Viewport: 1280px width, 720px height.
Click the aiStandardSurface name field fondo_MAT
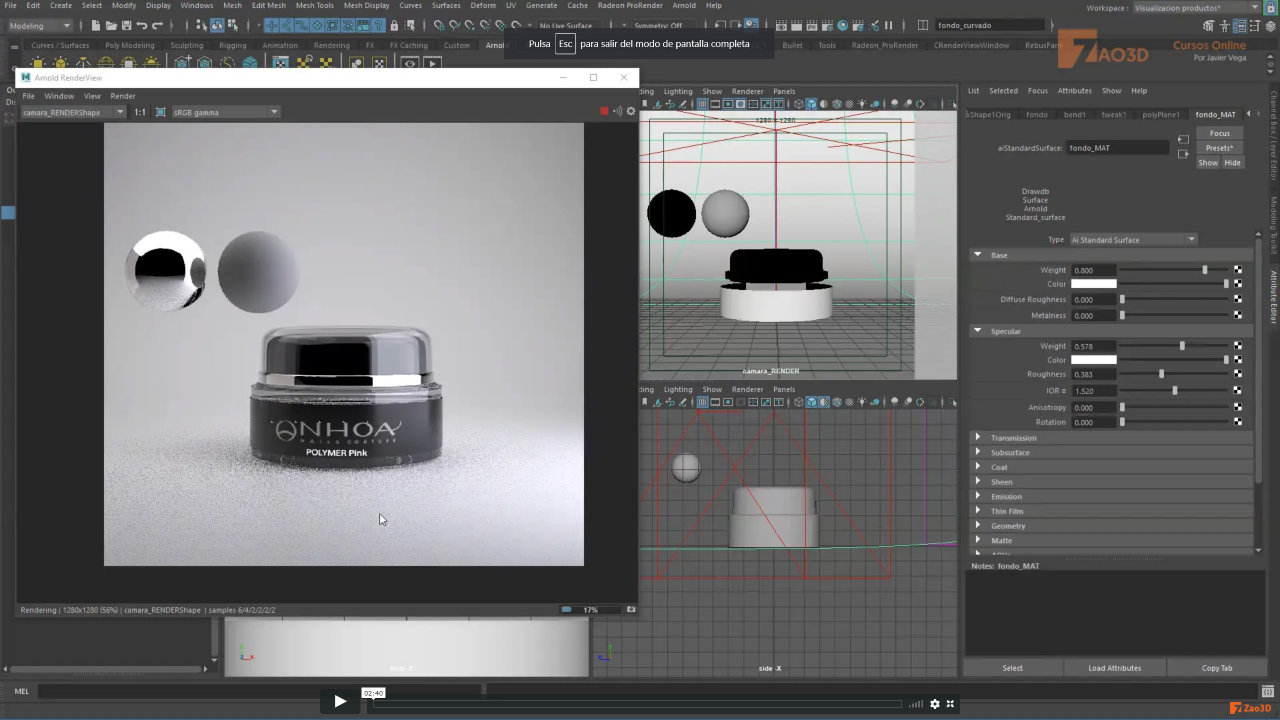point(1117,148)
